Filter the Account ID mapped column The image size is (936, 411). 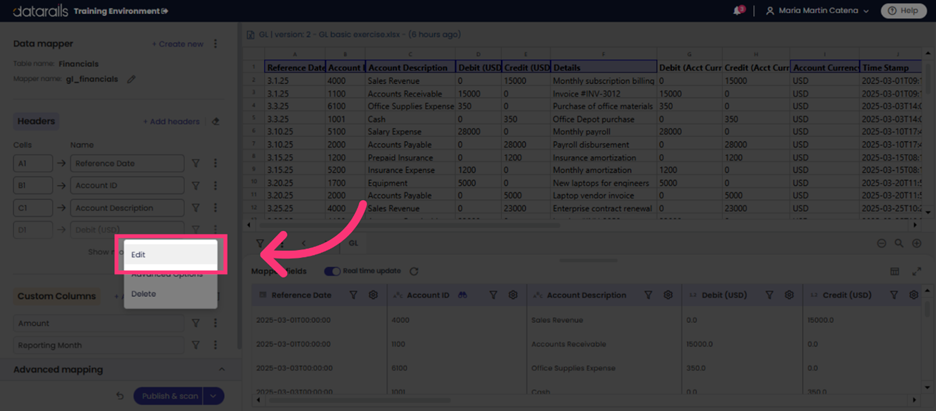pos(493,295)
